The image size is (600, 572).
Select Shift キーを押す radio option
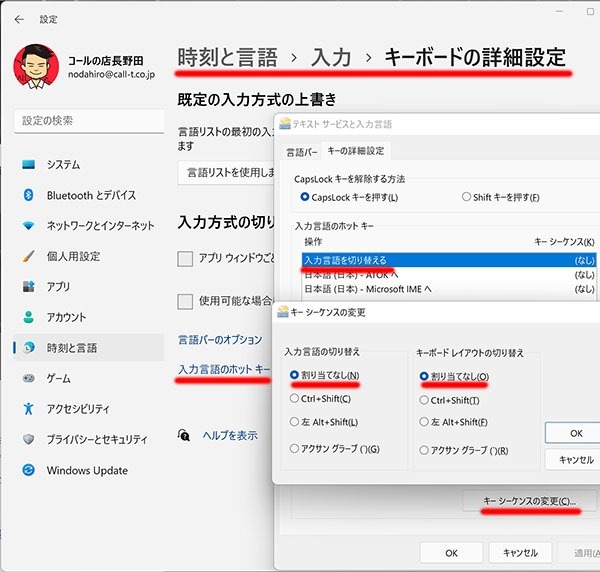pyautogui.click(x=467, y=197)
